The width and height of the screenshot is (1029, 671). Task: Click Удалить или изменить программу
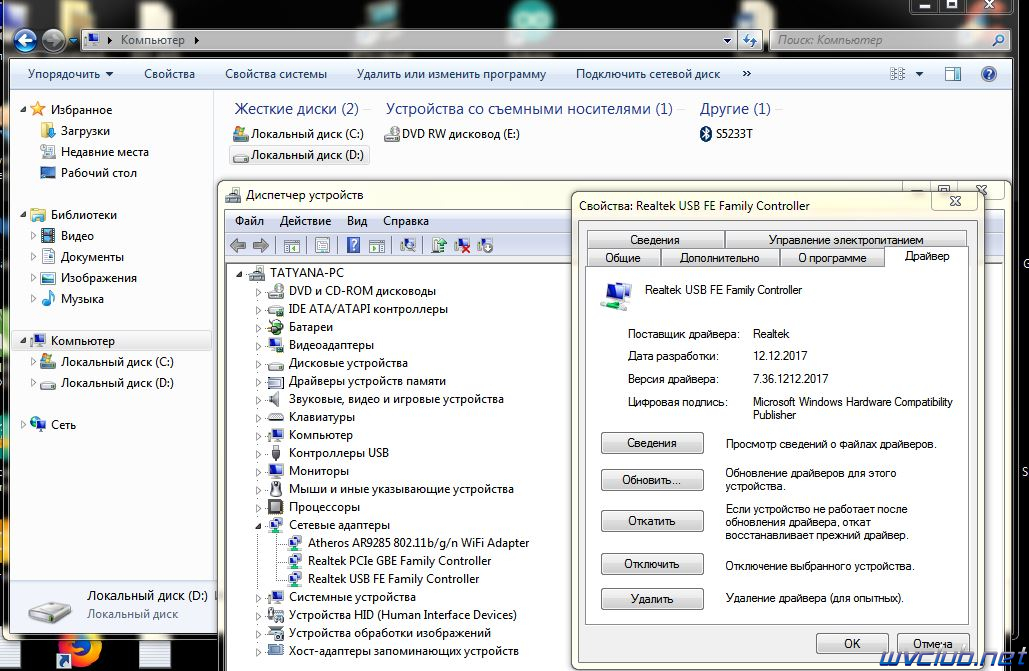coord(451,74)
